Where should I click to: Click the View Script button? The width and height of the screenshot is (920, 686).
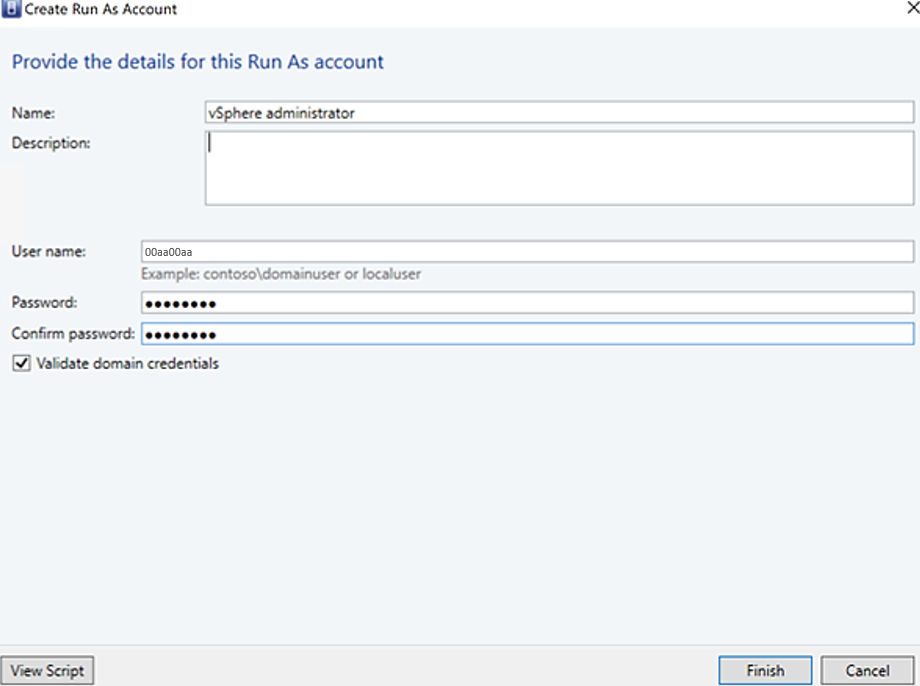pos(48,670)
